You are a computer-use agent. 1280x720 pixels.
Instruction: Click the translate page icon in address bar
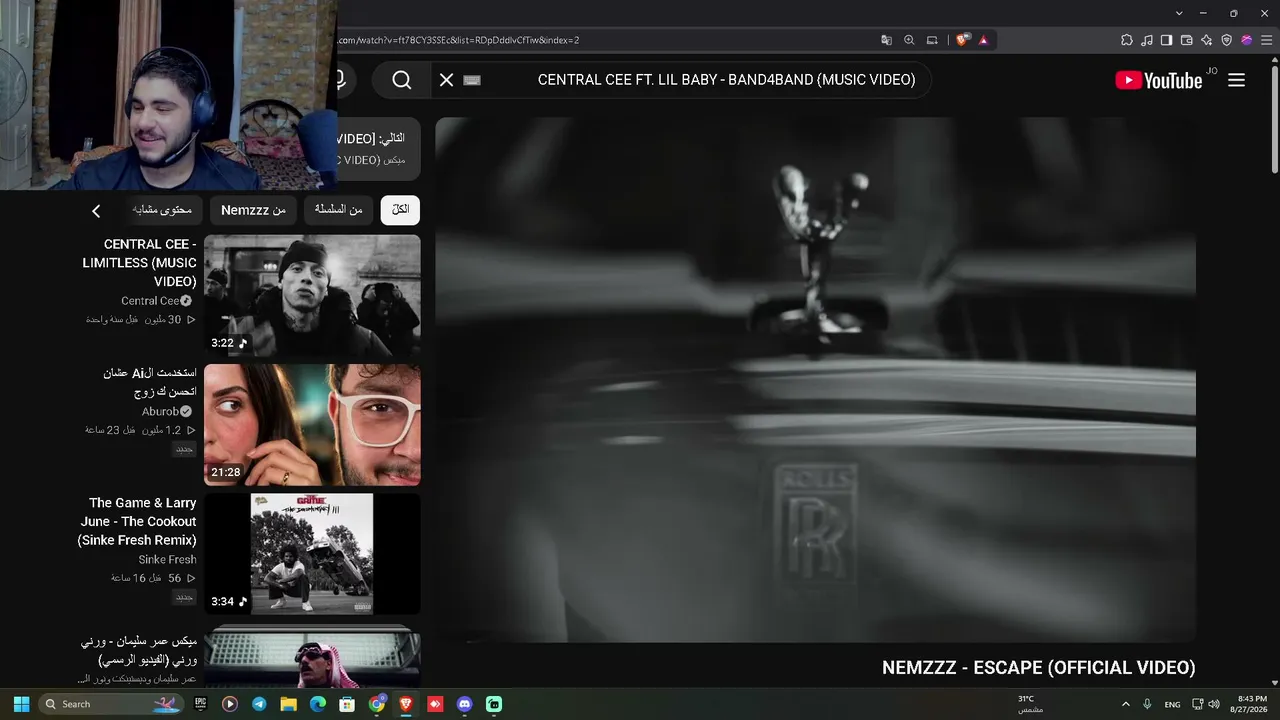point(886,40)
